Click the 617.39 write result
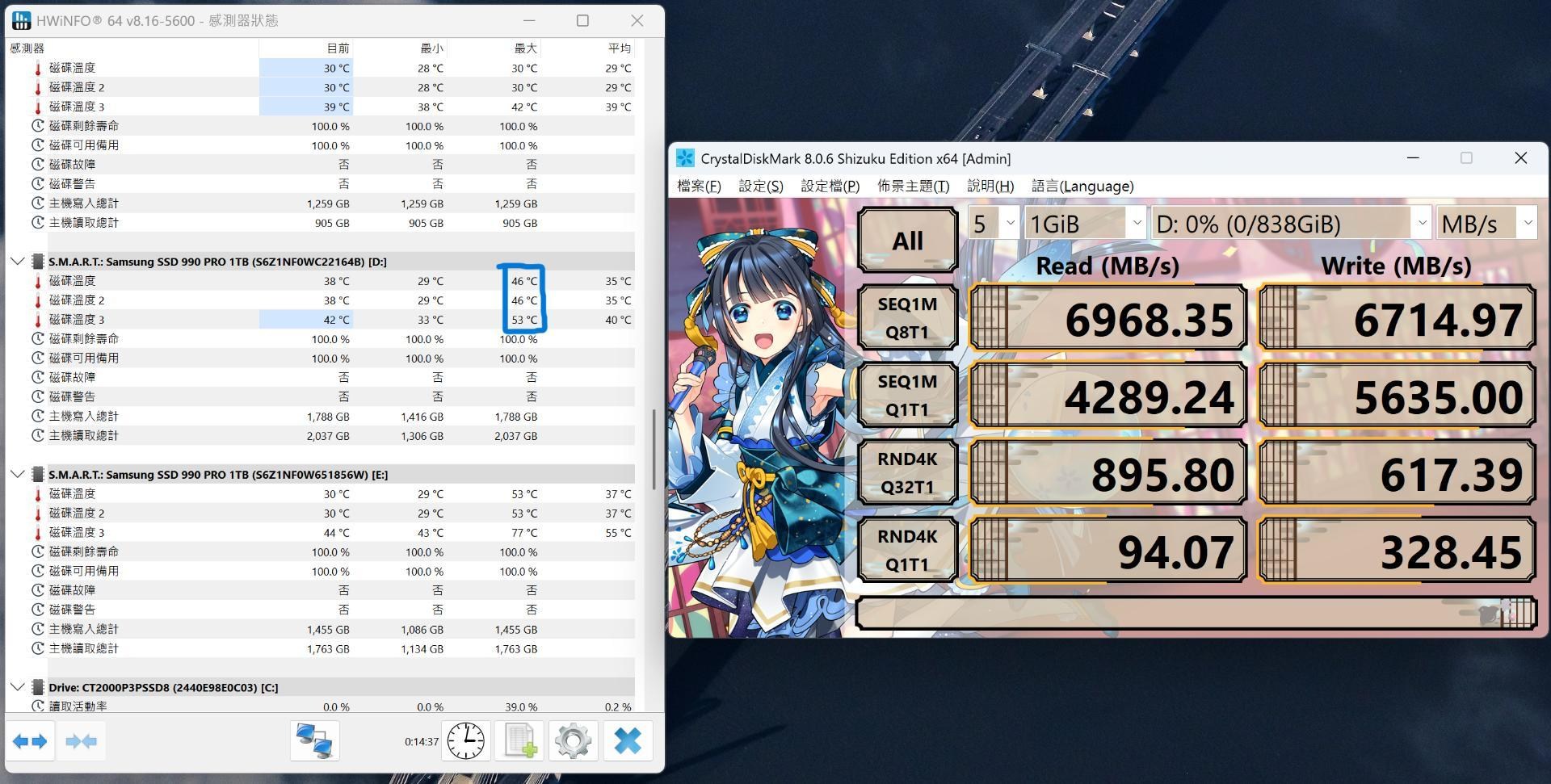This screenshot has width=1551, height=784. (x=1397, y=473)
